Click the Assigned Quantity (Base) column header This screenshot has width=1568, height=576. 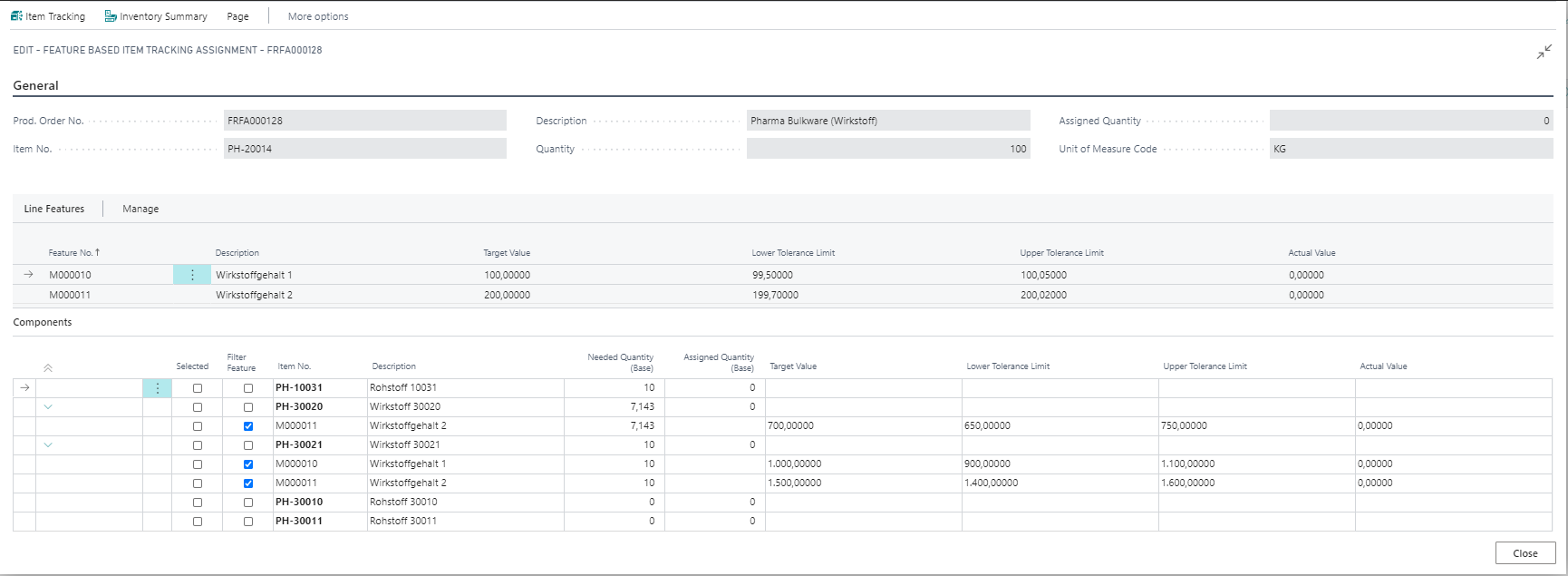719,363
